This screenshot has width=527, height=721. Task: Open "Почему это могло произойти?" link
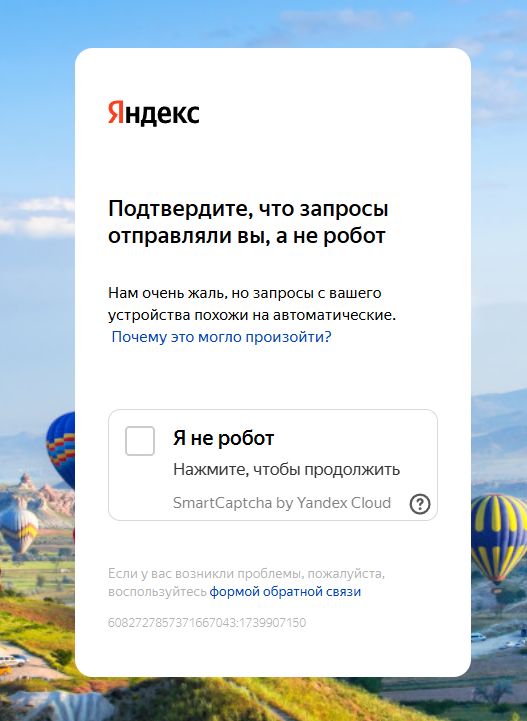221,337
